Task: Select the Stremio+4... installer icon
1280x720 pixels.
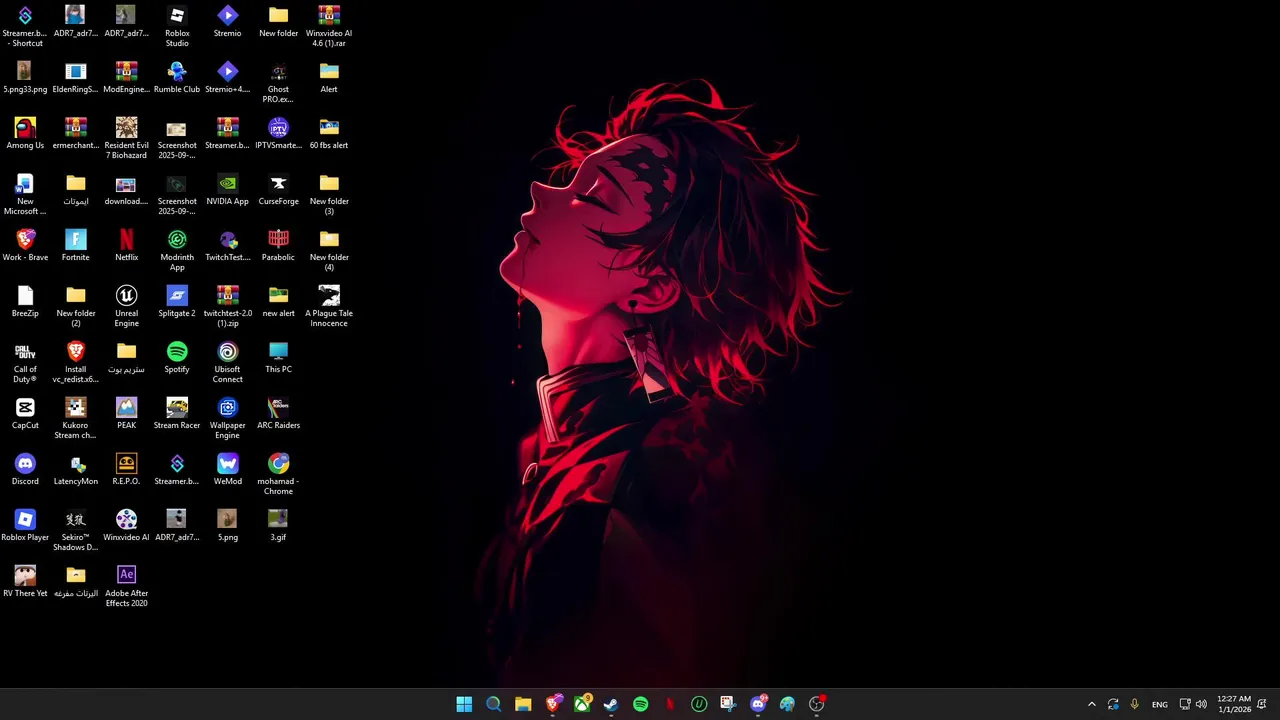Action: pos(227,77)
